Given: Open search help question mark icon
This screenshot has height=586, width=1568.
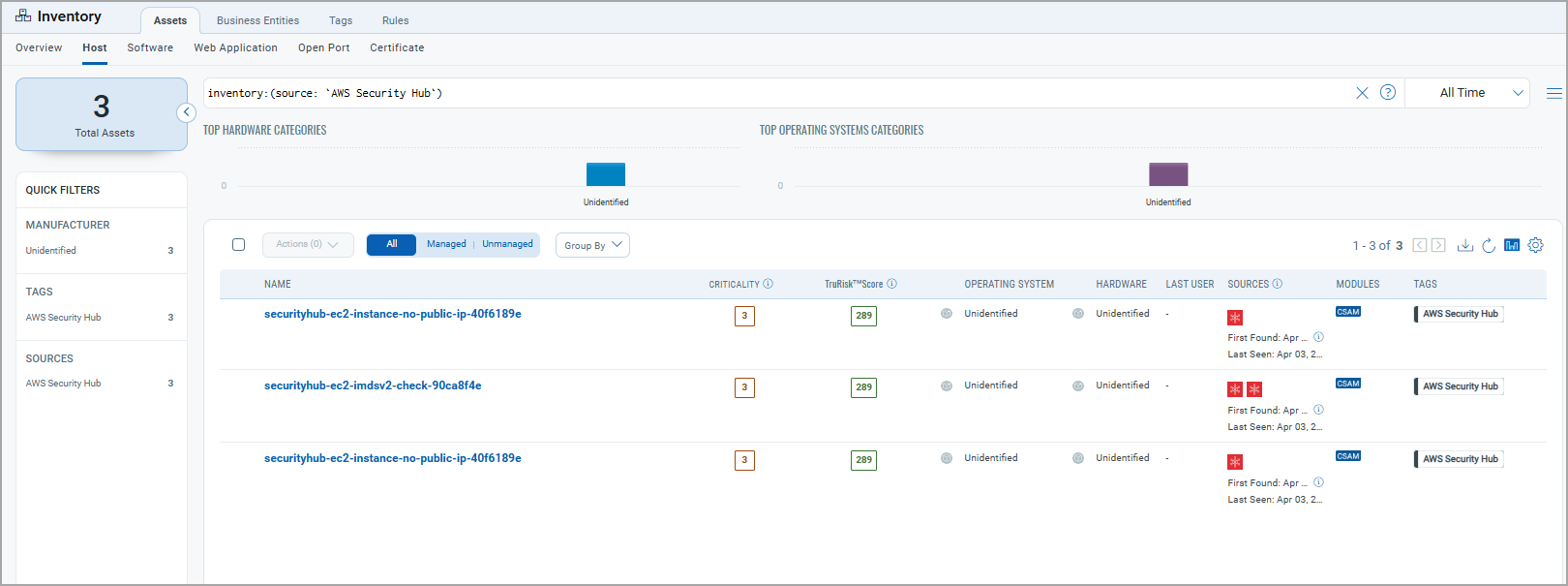Looking at the screenshot, I should [1388, 93].
